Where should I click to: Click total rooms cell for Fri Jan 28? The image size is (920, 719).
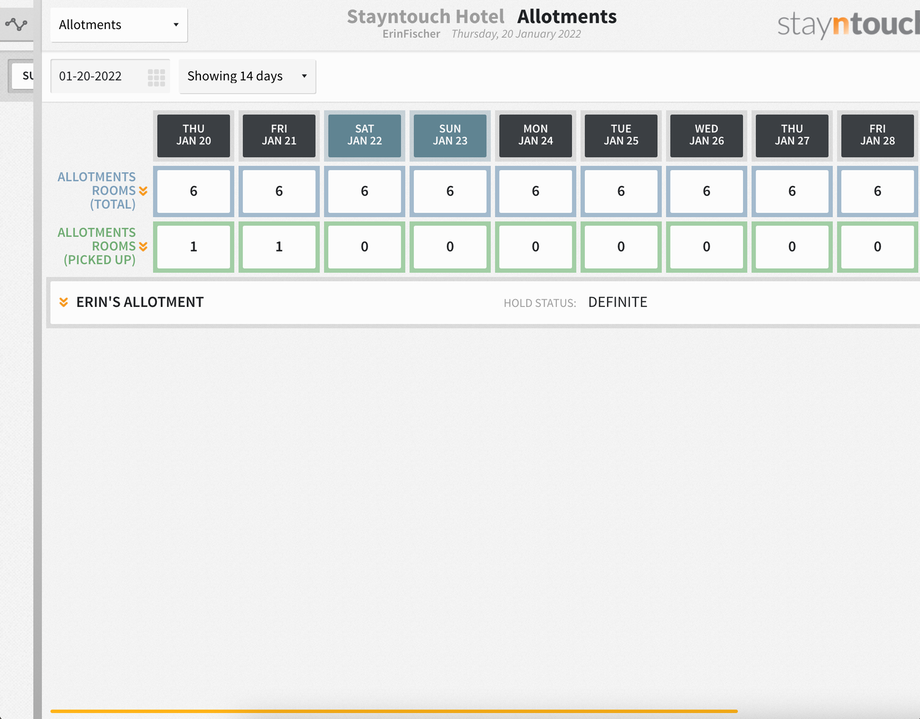tap(878, 191)
